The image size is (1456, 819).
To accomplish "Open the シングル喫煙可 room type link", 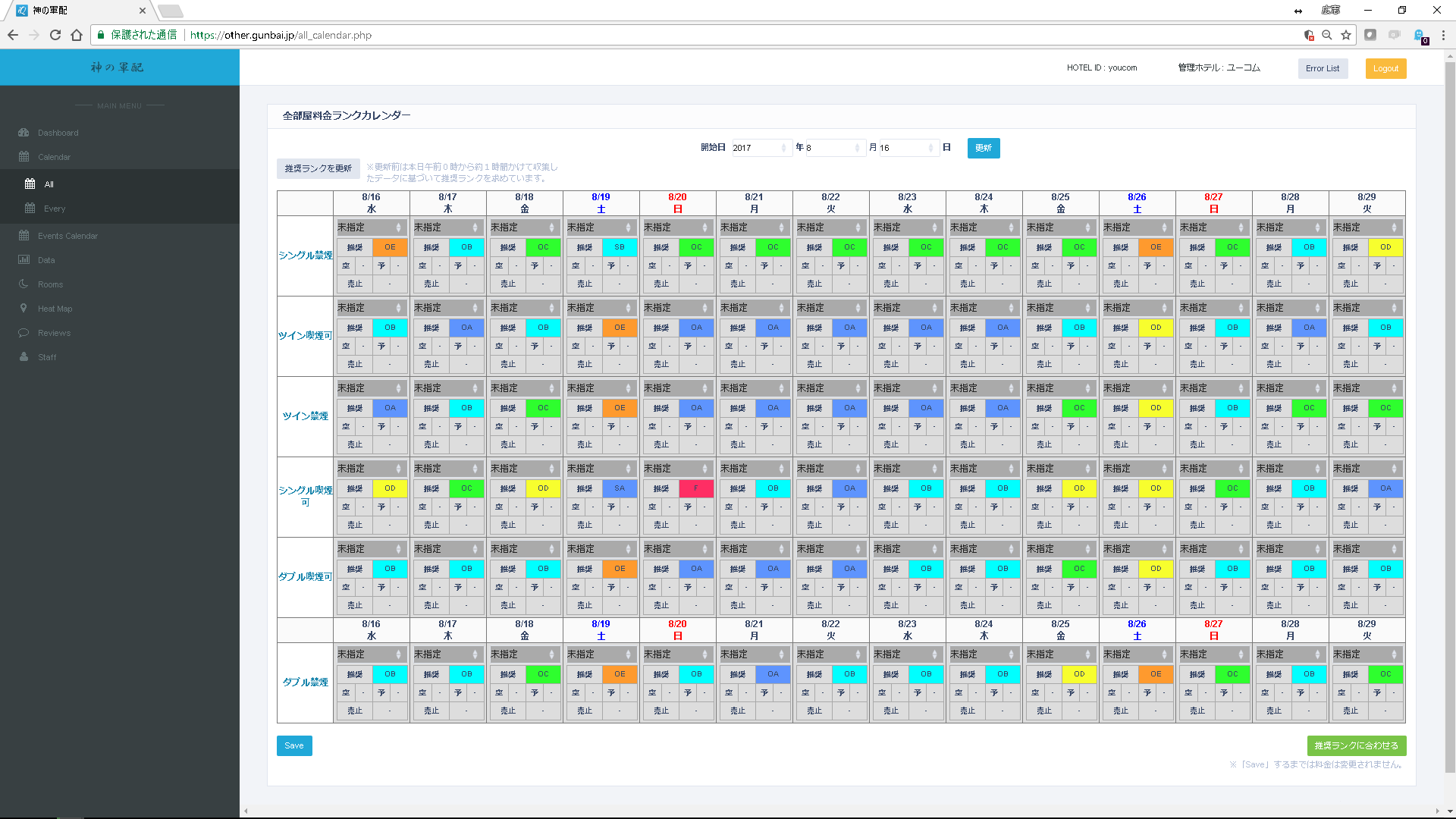I will [306, 496].
